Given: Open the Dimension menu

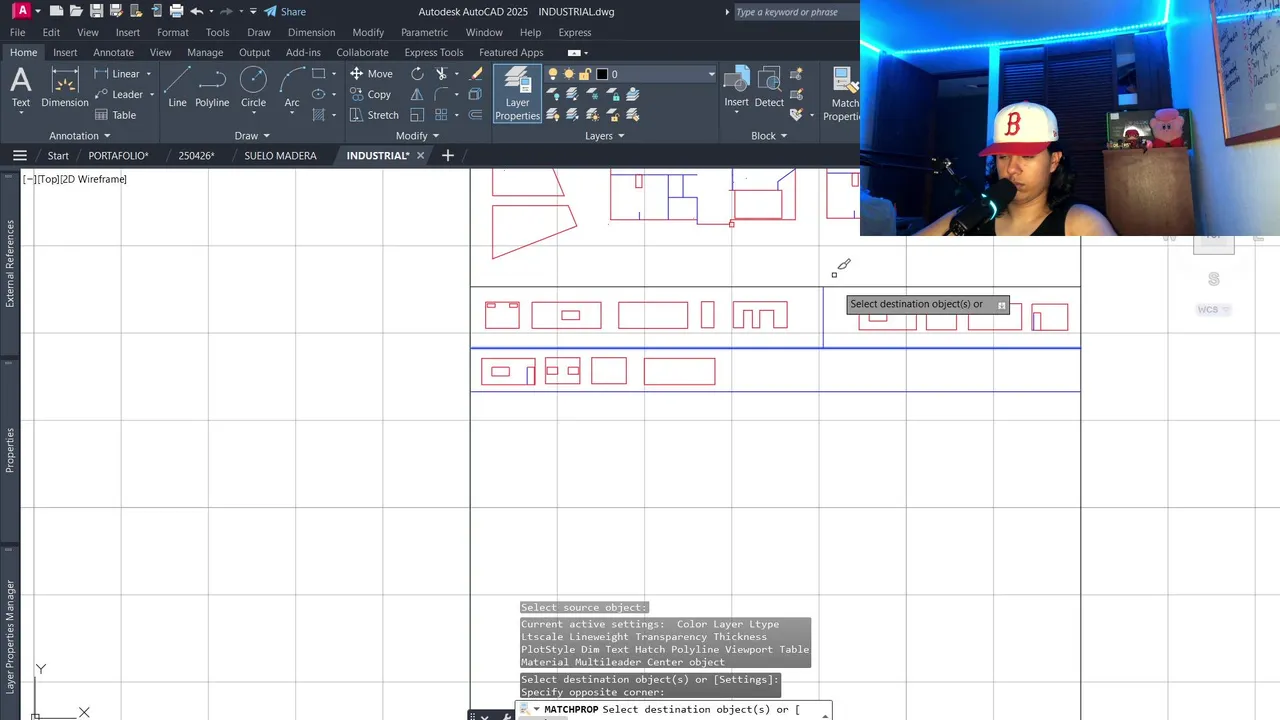Looking at the screenshot, I should click(x=311, y=32).
